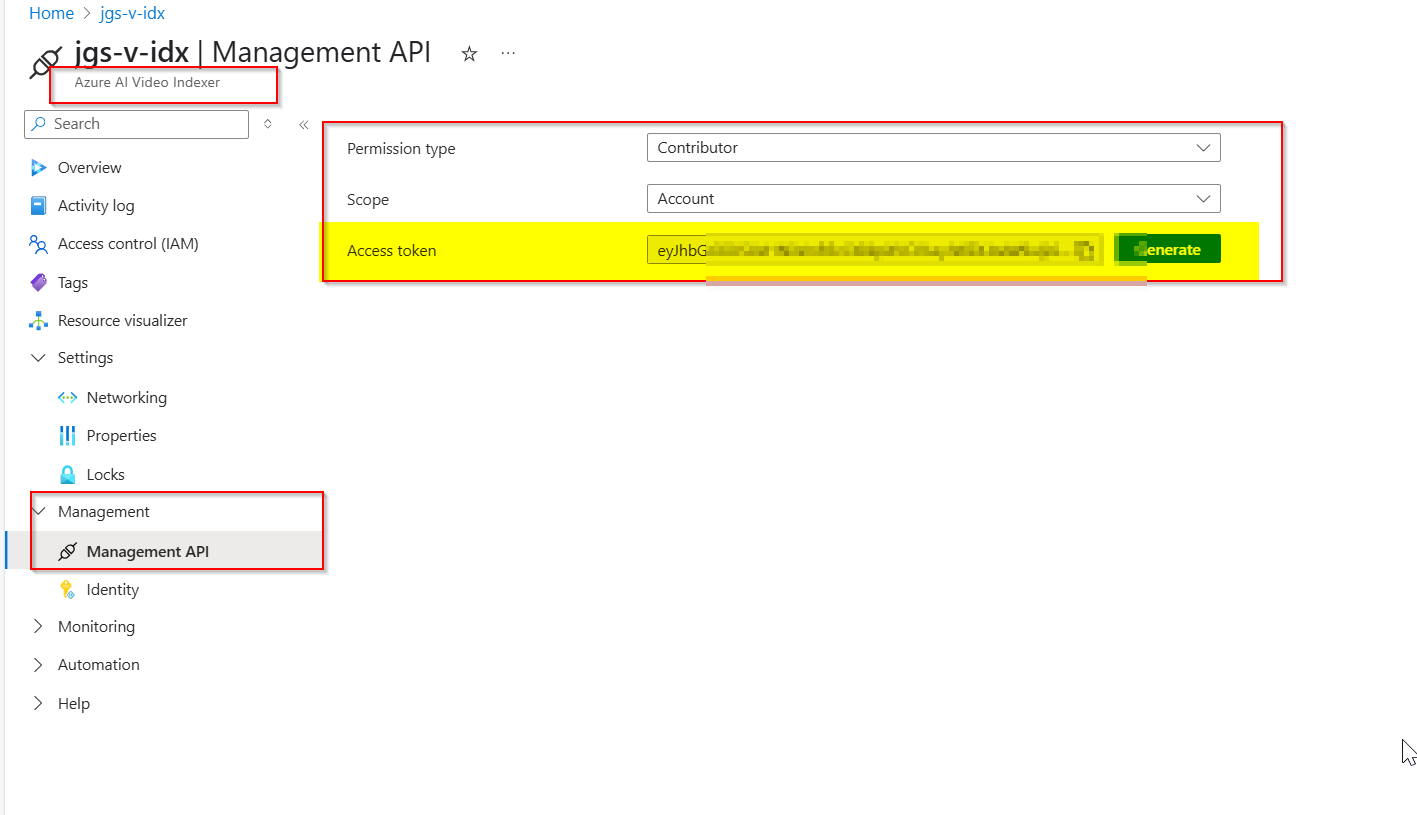
Task: Open the Identity page
Action: [x=113, y=589]
